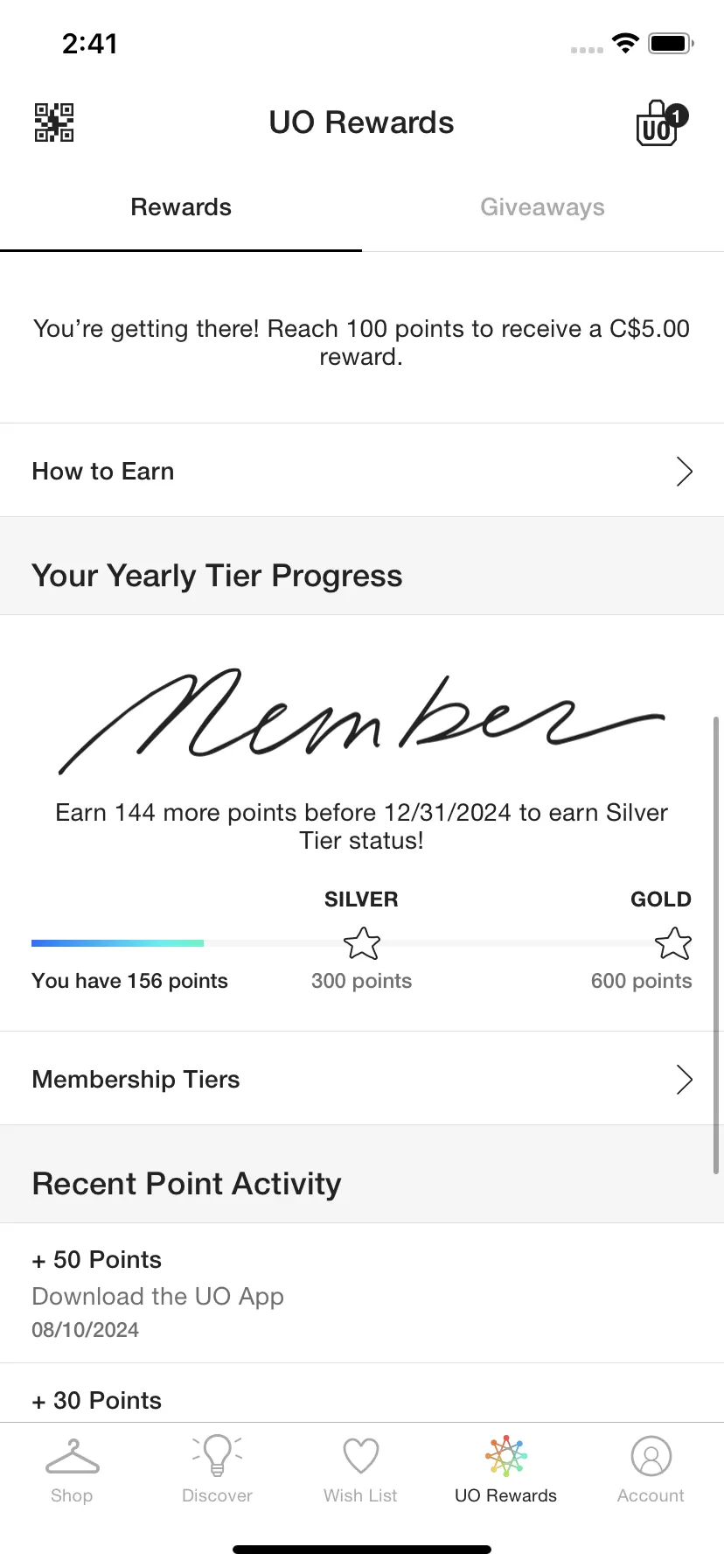Open Discover lightbulb icon
The height and width of the screenshot is (1568, 724).
(217, 1456)
